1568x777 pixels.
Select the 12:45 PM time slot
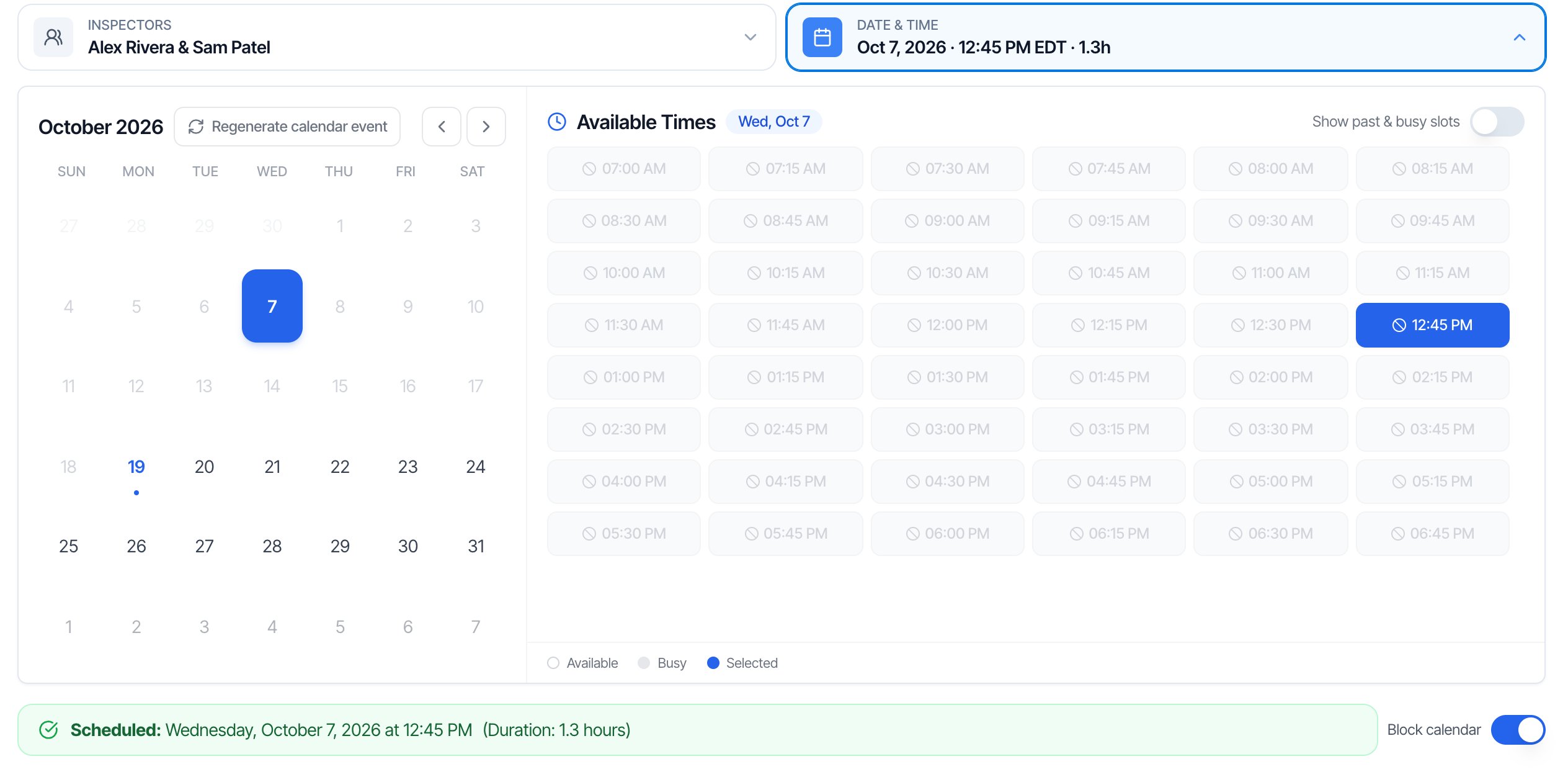1433,325
